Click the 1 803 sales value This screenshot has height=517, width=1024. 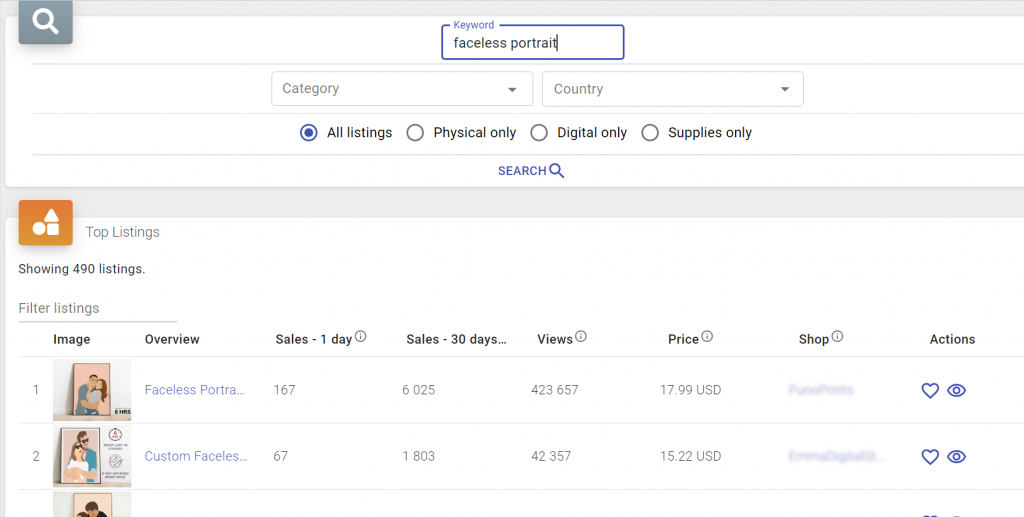[x=419, y=456]
